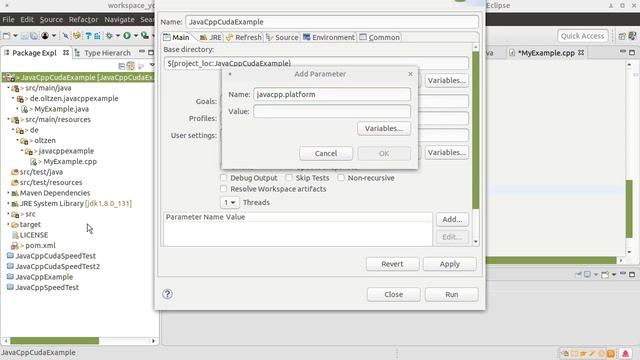Click the Save toolbar icon

tap(24, 36)
